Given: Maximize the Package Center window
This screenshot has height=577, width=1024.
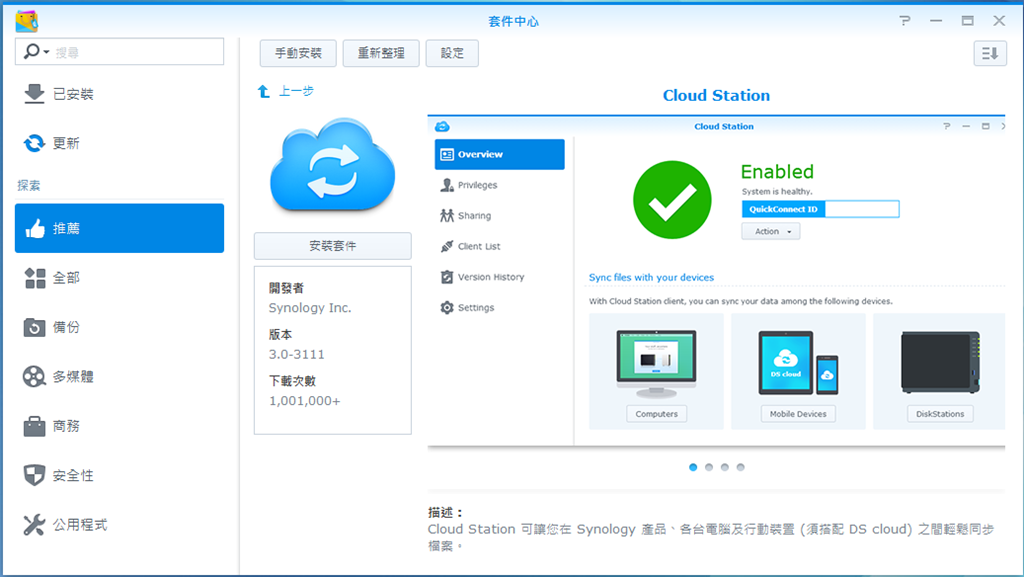Looking at the screenshot, I should [967, 21].
